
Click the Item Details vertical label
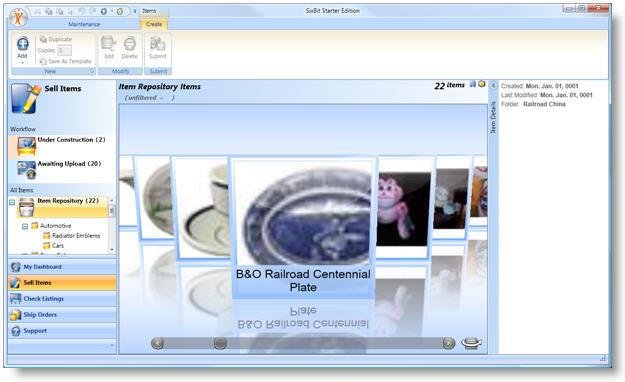point(493,117)
